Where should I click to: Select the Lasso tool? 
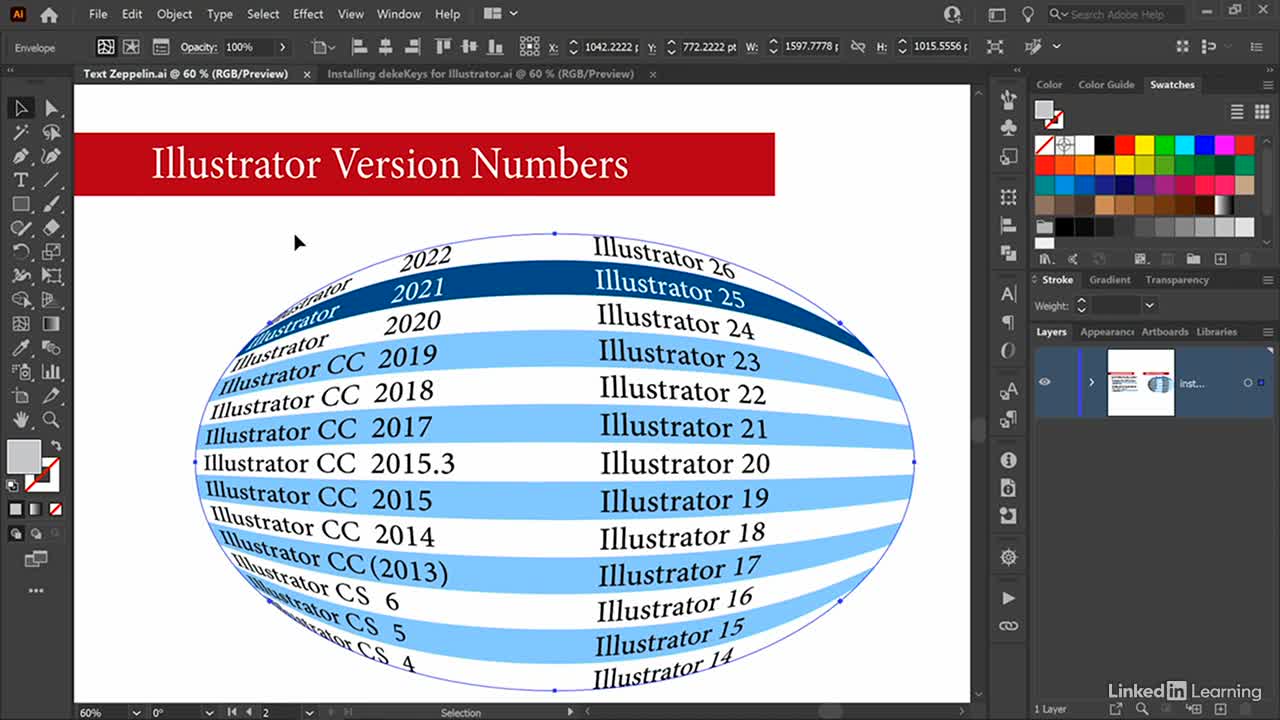[x=51, y=132]
